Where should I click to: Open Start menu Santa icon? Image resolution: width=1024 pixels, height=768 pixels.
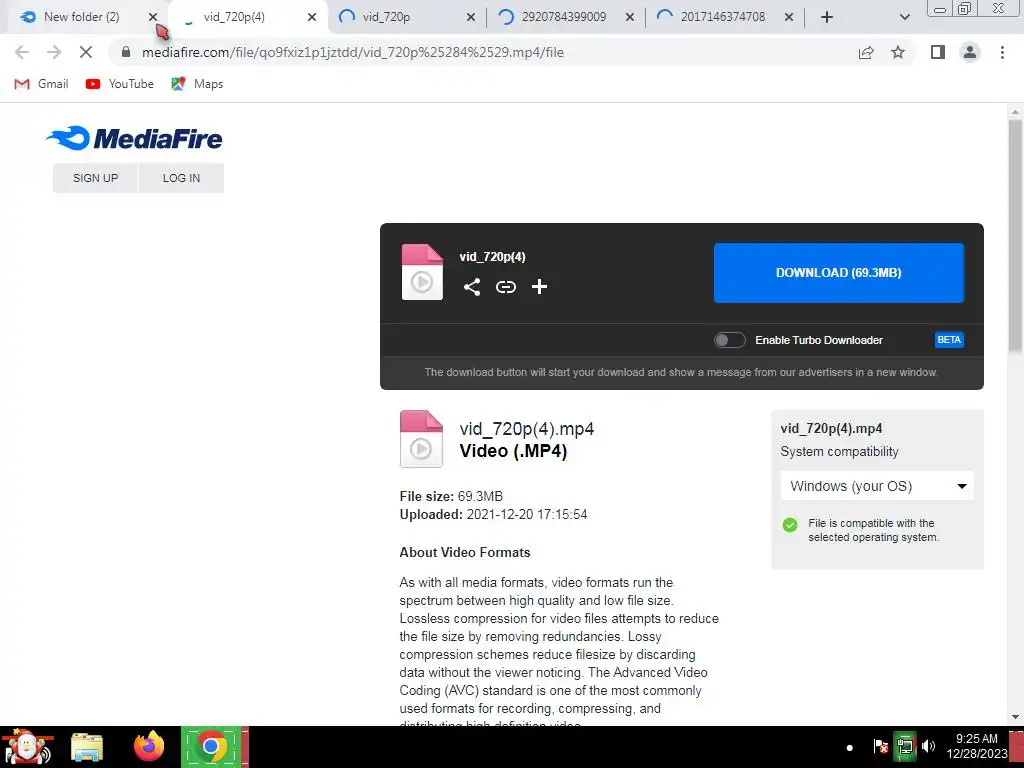coord(27,746)
